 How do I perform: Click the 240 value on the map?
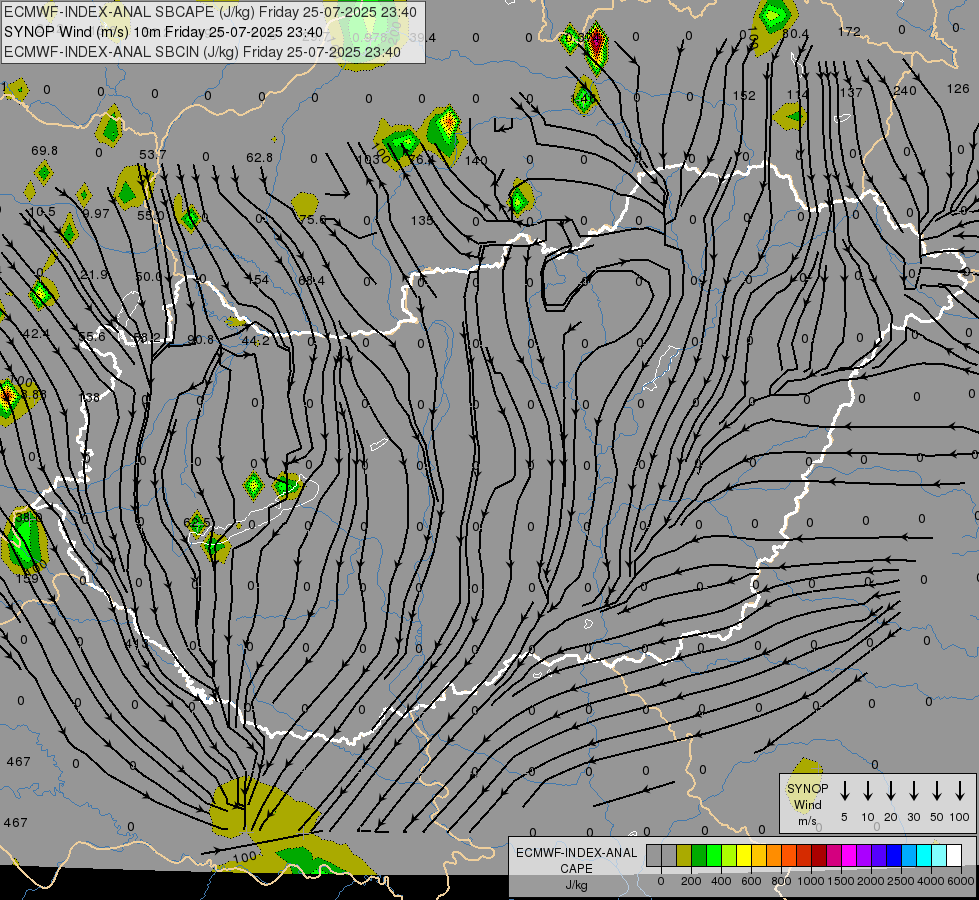point(905,91)
